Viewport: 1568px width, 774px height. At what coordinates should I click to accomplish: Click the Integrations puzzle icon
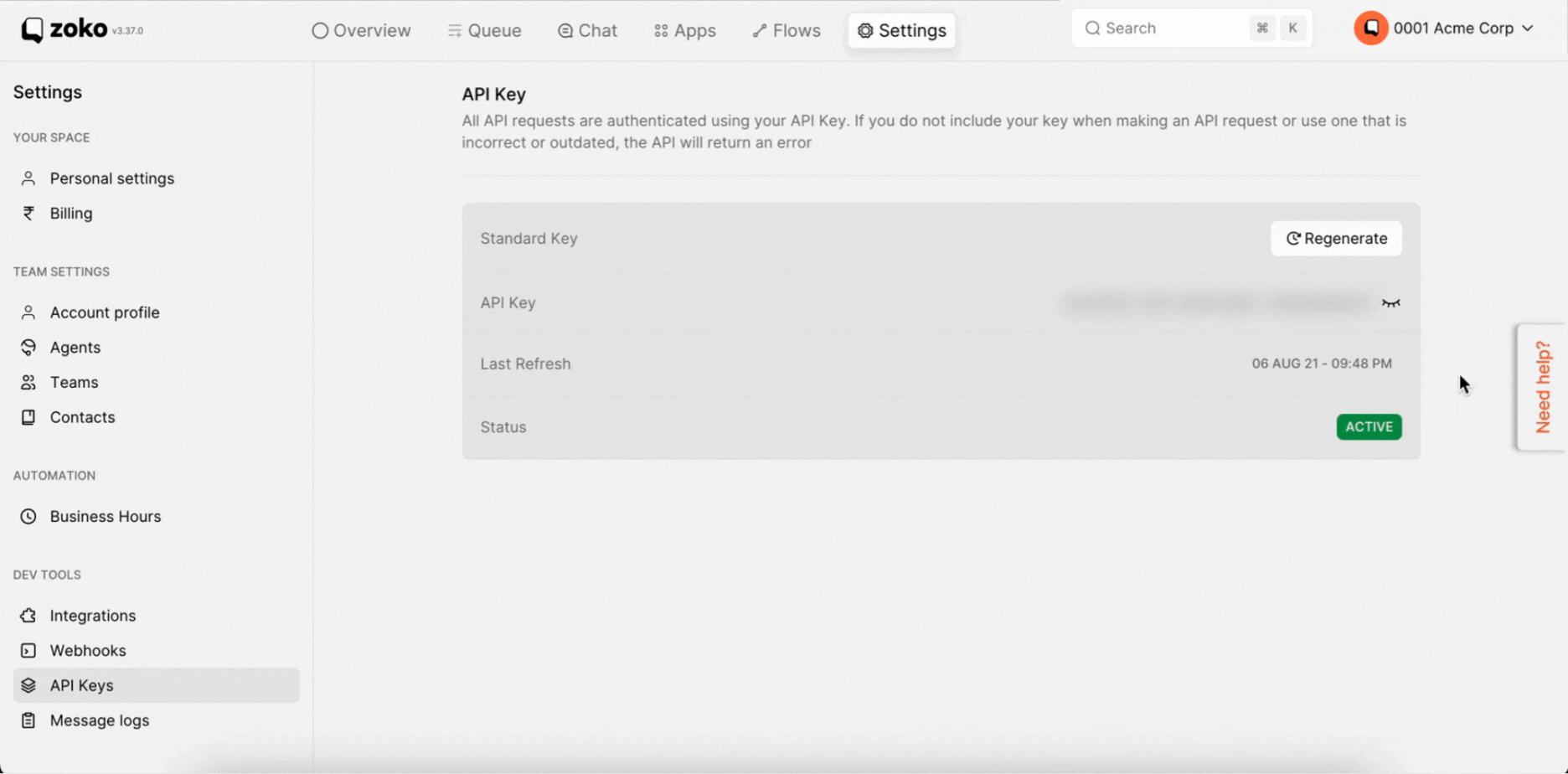(x=28, y=616)
